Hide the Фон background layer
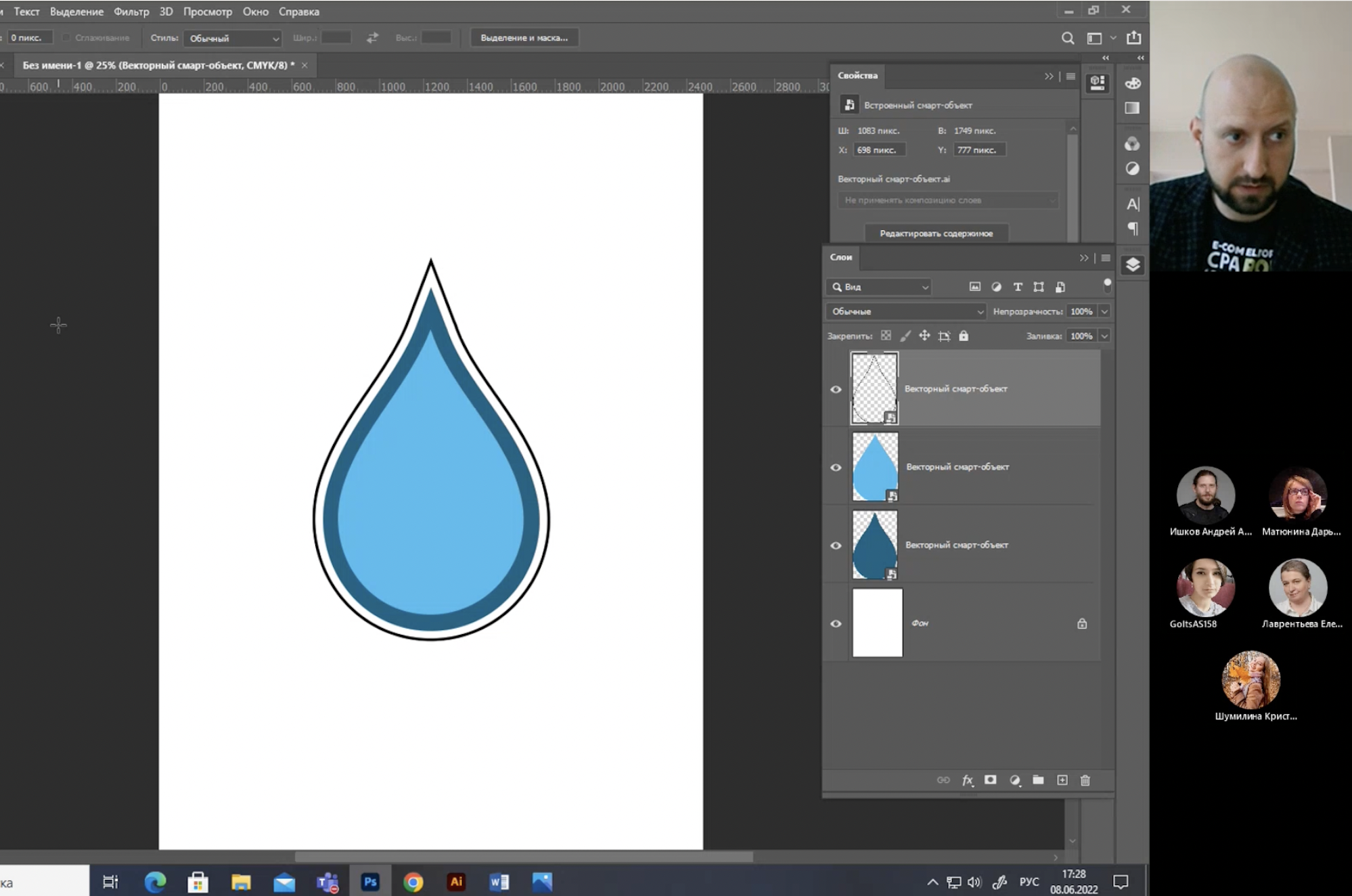1352x896 pixels. coord(836,623)
